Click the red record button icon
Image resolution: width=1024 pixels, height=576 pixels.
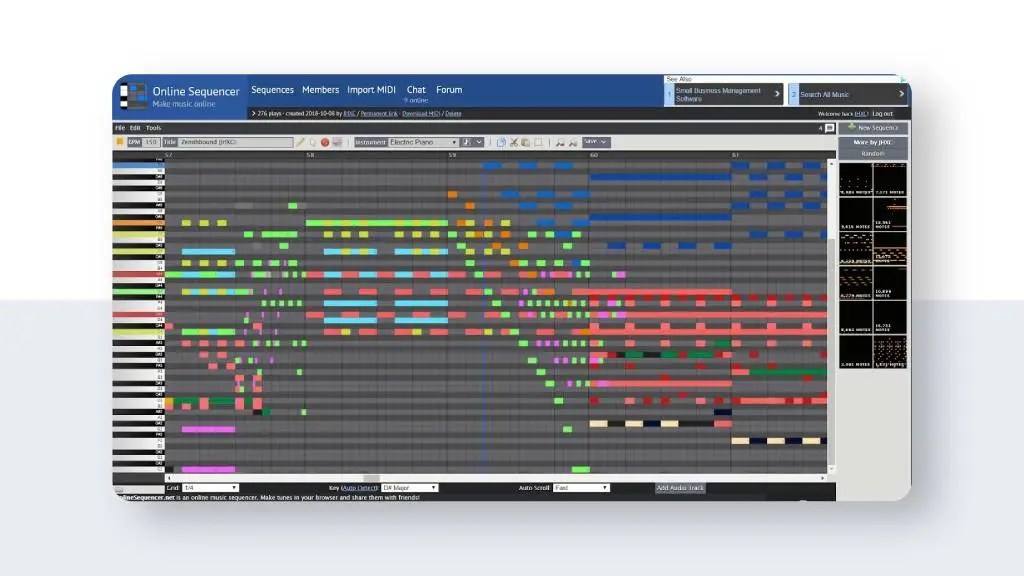tap(325, 142)
